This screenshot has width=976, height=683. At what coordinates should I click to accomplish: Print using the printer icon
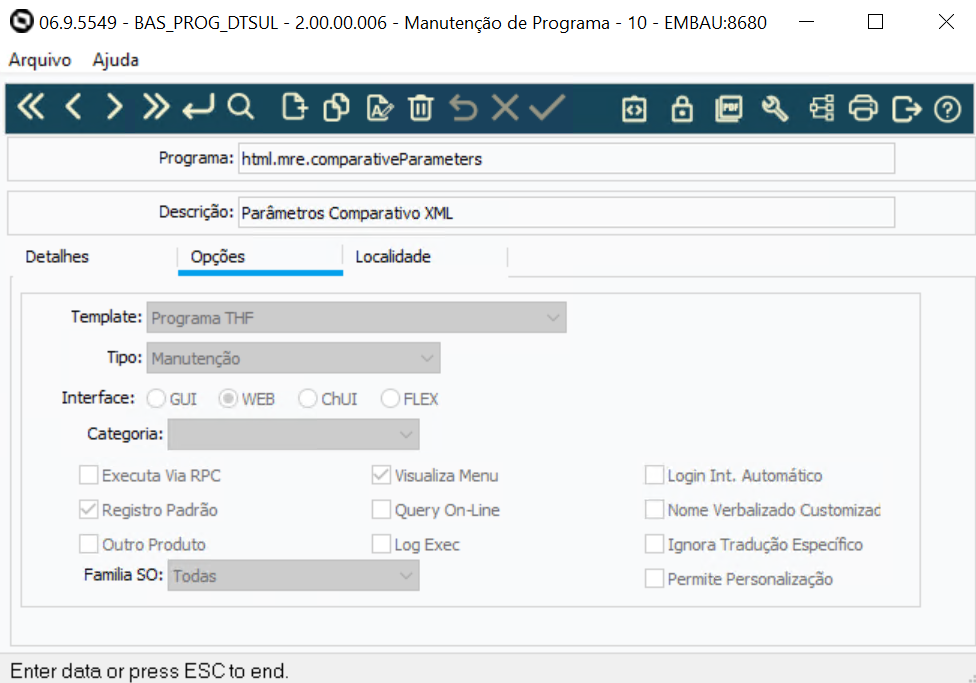click(863, 109)
